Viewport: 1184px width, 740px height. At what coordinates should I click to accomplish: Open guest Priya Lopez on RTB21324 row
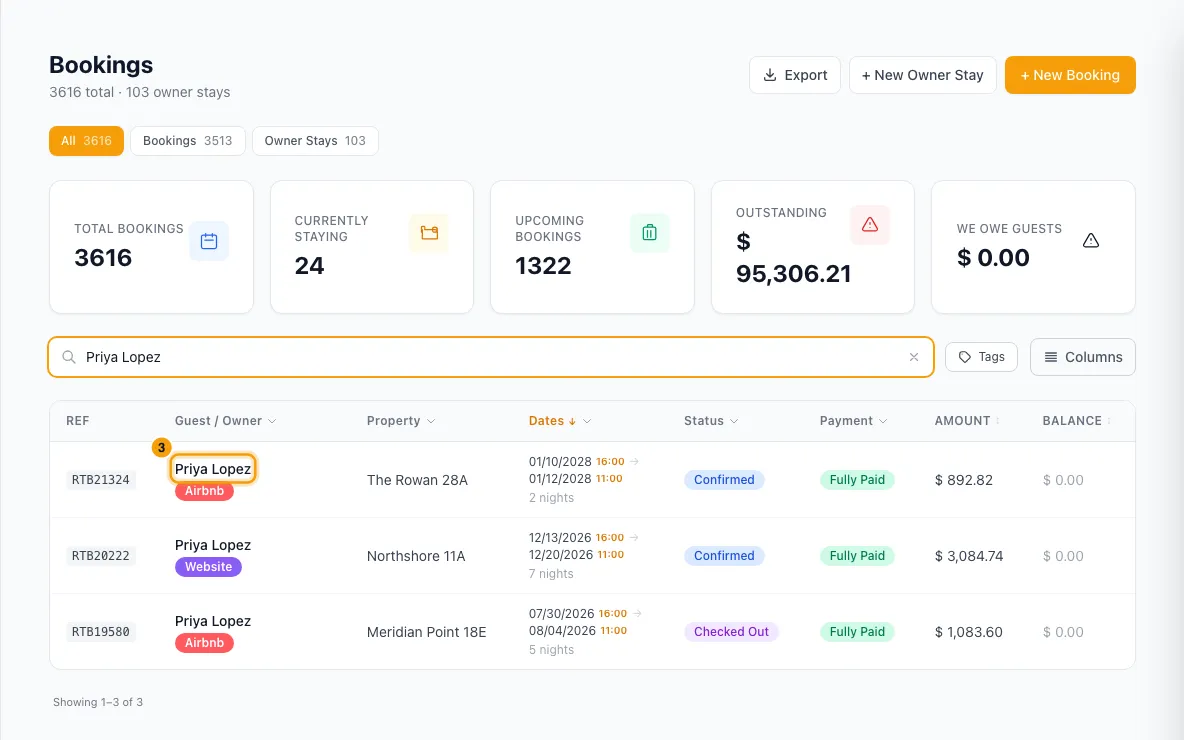click(213, 469)
